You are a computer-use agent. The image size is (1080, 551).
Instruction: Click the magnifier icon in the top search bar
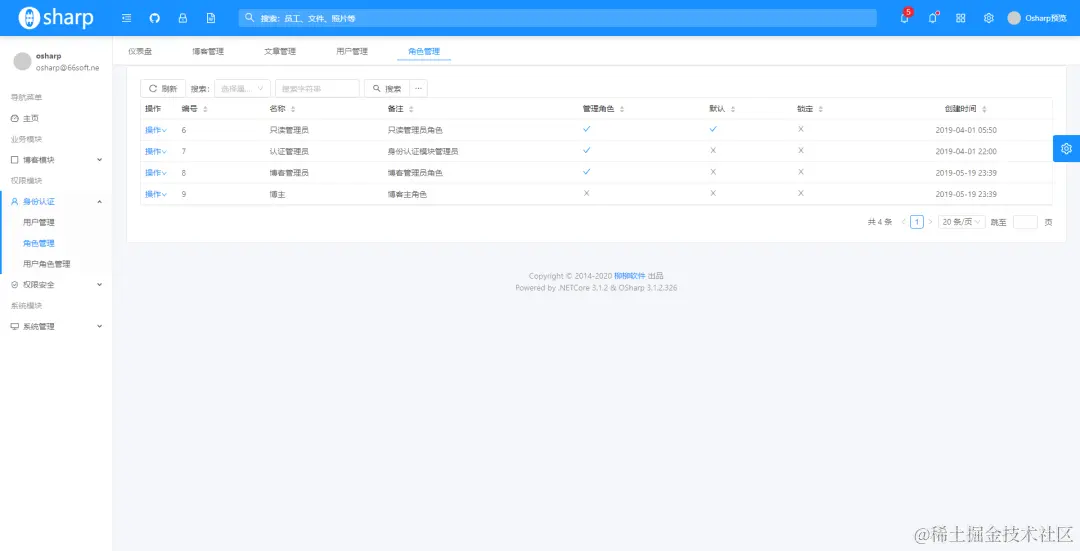click(x=250, y=18)
